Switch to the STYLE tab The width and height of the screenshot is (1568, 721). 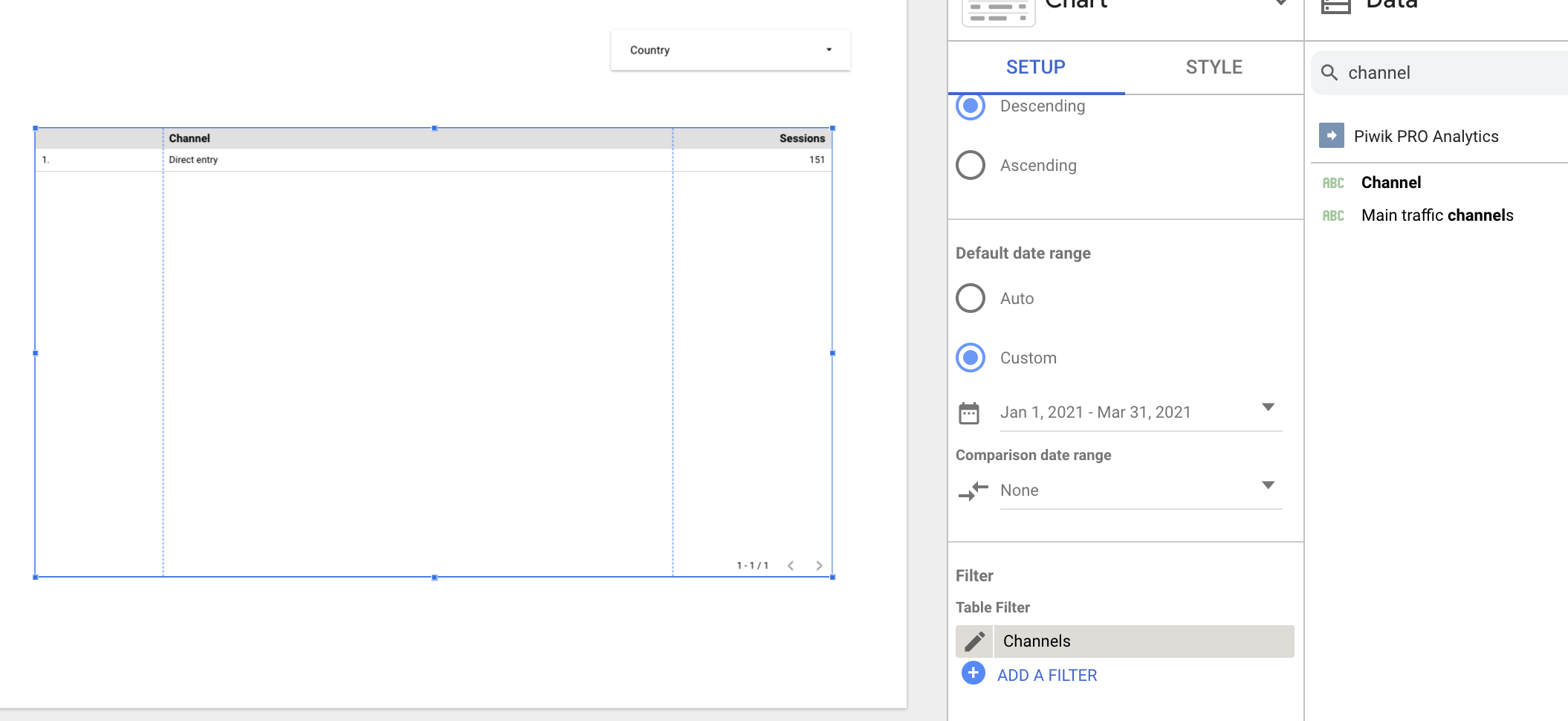pyautogui.click(x=1214, y=68)
